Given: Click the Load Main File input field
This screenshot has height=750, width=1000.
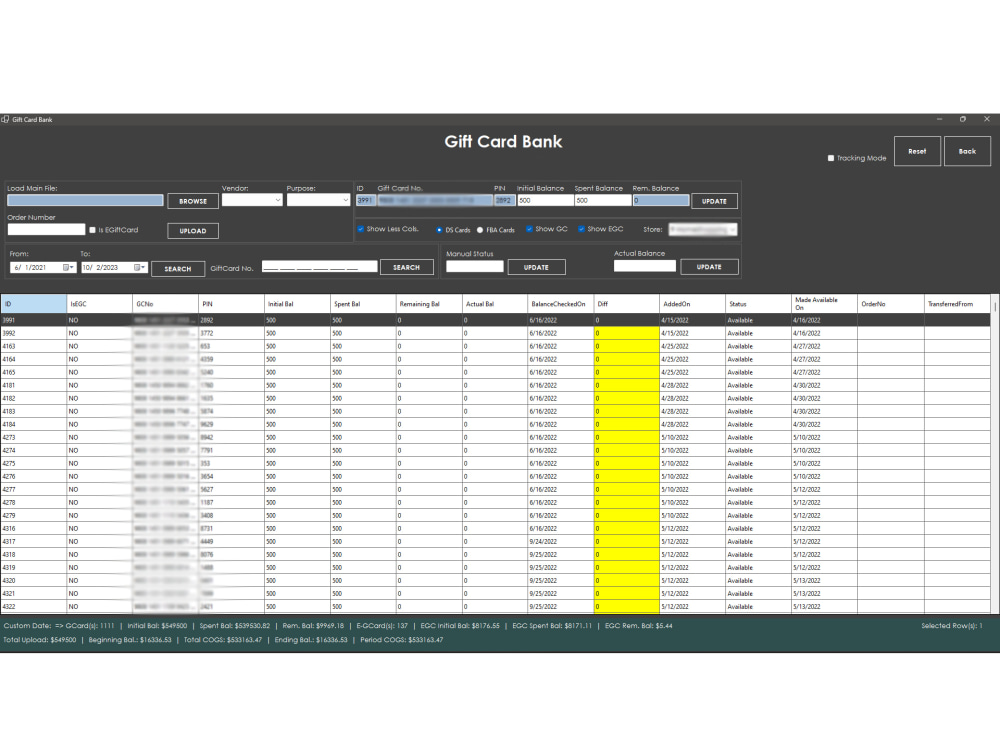Looking at the screenshot, I should tap(85, 200).
